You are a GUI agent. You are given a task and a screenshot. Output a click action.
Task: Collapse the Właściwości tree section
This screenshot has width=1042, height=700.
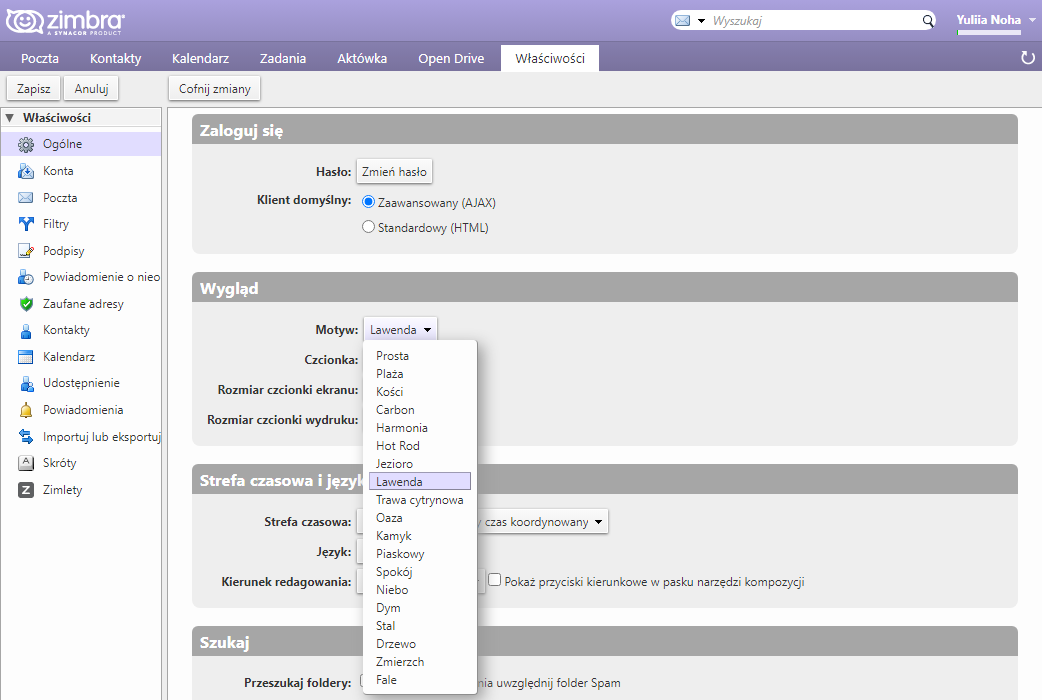coord(10,118)
